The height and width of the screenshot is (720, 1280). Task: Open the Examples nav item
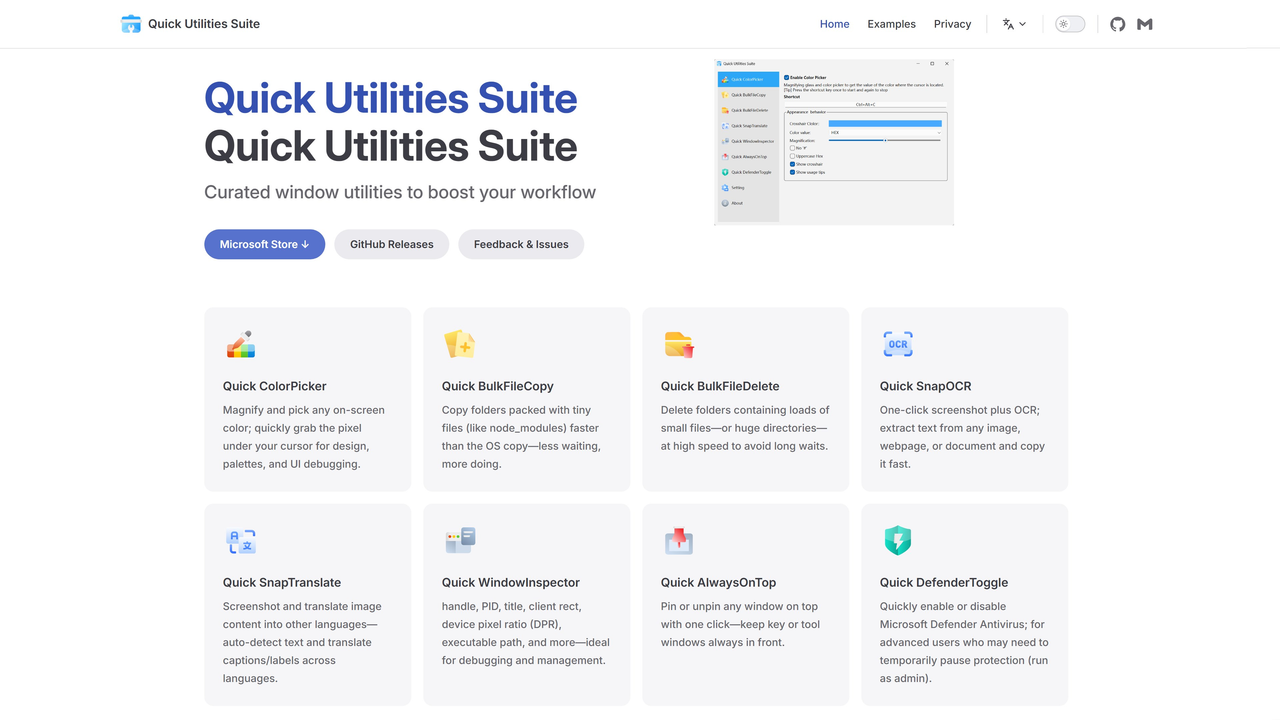pos(891,24)
